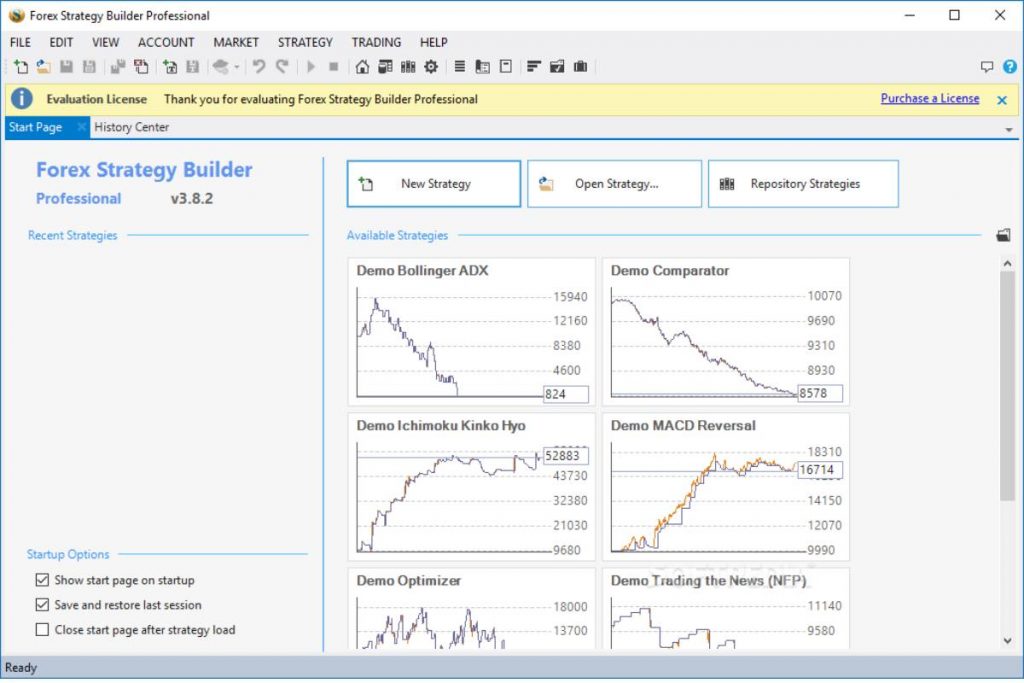This screenshot has width=1024, height=683.
Task: Click the new strategy toolbar icon
Action: [x=21, y=67]
